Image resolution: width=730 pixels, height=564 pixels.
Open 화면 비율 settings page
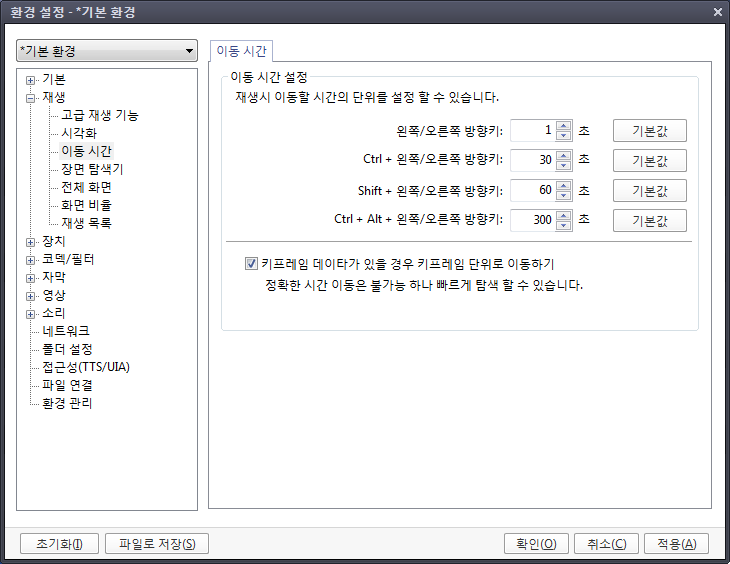point(87,205)
